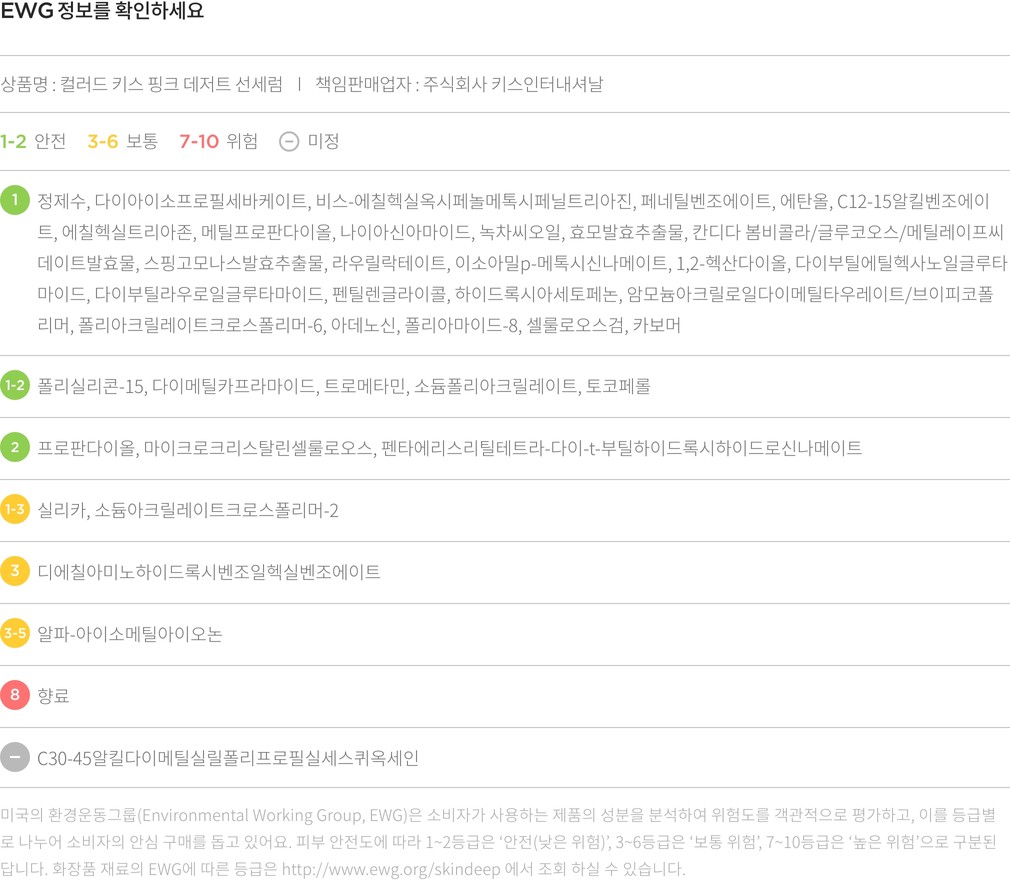Click the red 7-10 위험 legend label
The width and height of the screenshot is (1010, 895).
pos(218,141)
